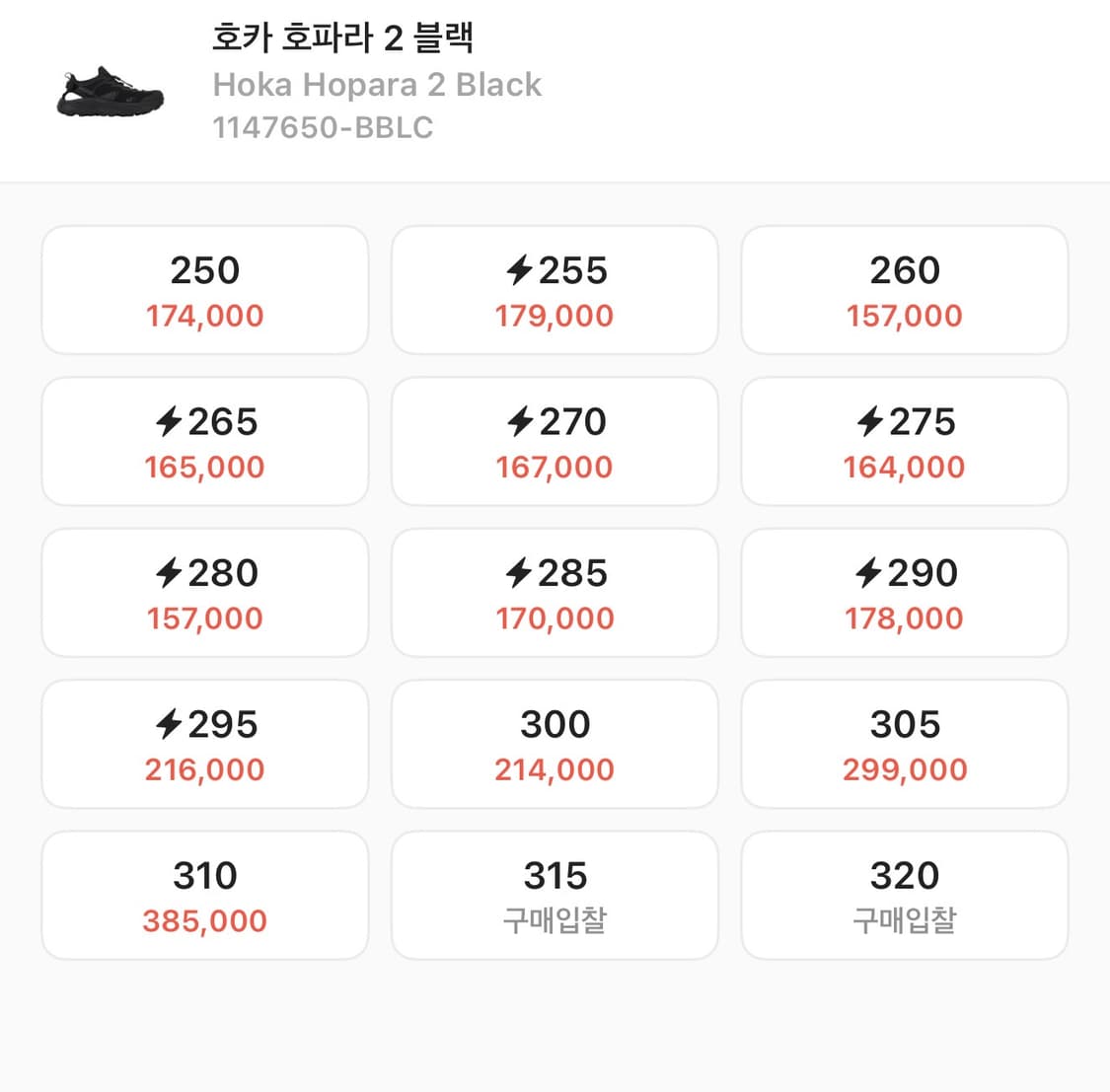
Task: Select the bolt icon on size 285
Action: [x=514, y=573]
